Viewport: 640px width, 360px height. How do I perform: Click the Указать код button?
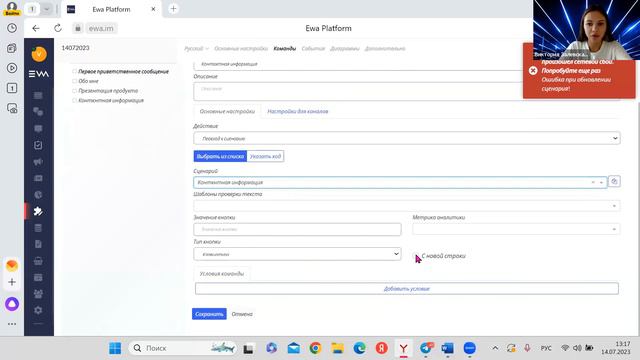tap(265, 156)
